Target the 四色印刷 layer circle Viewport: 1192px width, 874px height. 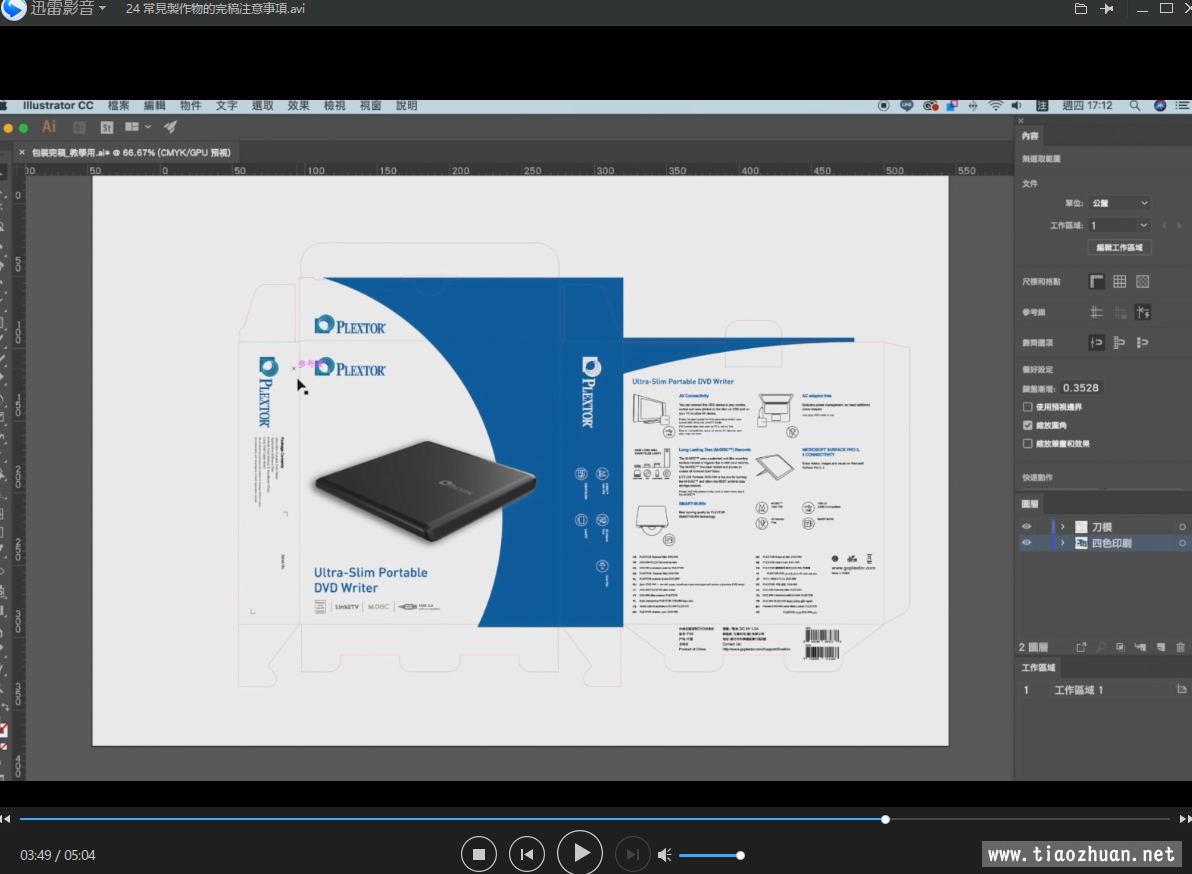[1182, 543]
